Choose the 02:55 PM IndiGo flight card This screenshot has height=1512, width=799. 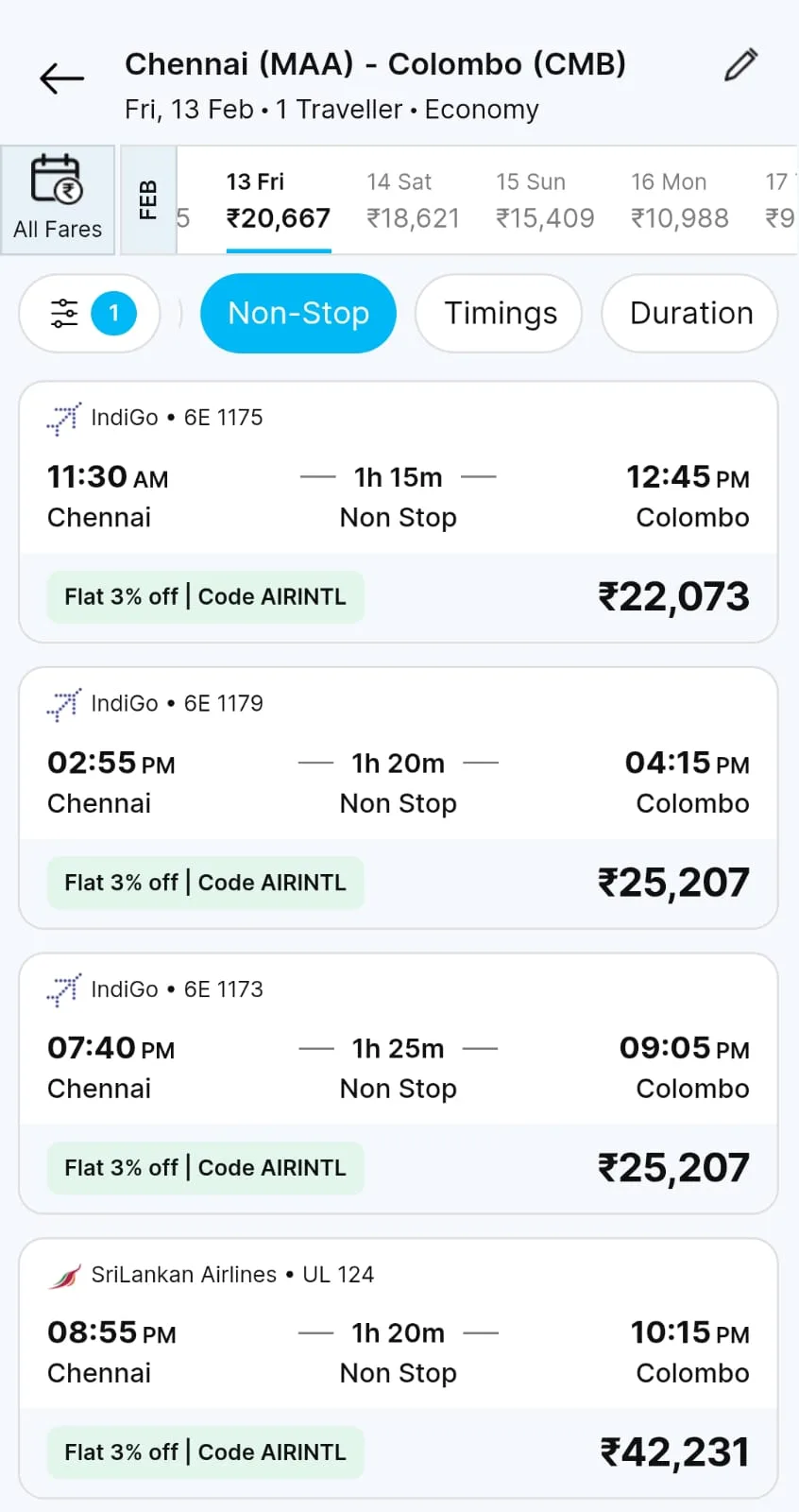click(399, 782)
